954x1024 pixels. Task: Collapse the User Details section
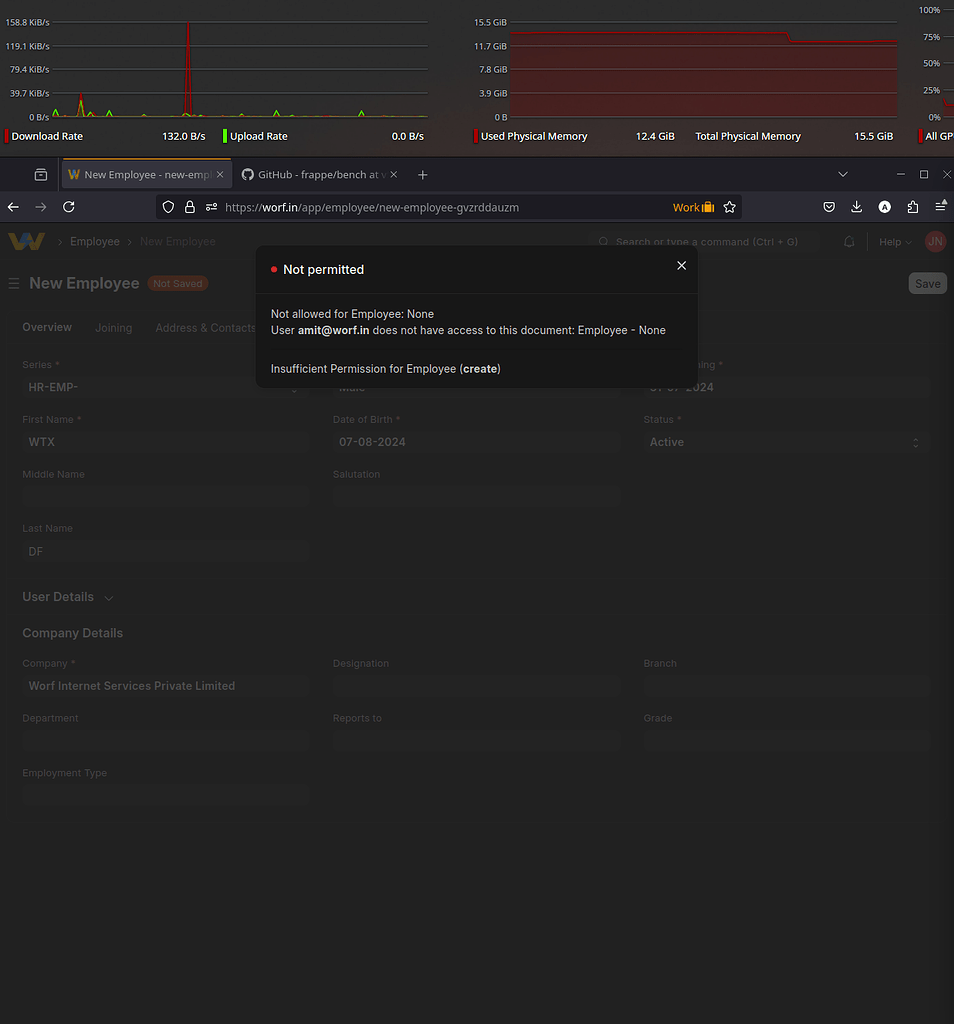tap(107, 597)
